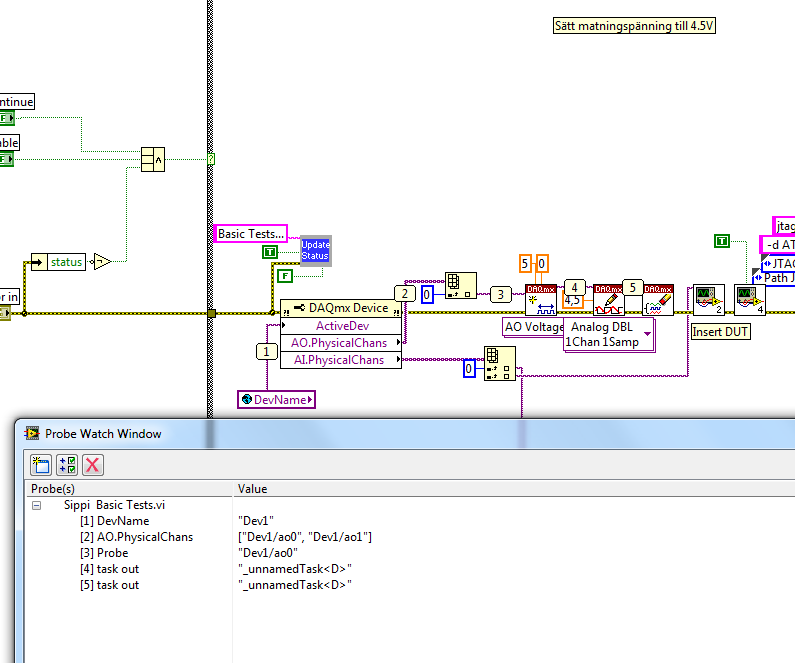The height and width of the screenshot is (663, 795).
Task: Open the AO Voltage polymorphic selector
Action: (534, 327)
